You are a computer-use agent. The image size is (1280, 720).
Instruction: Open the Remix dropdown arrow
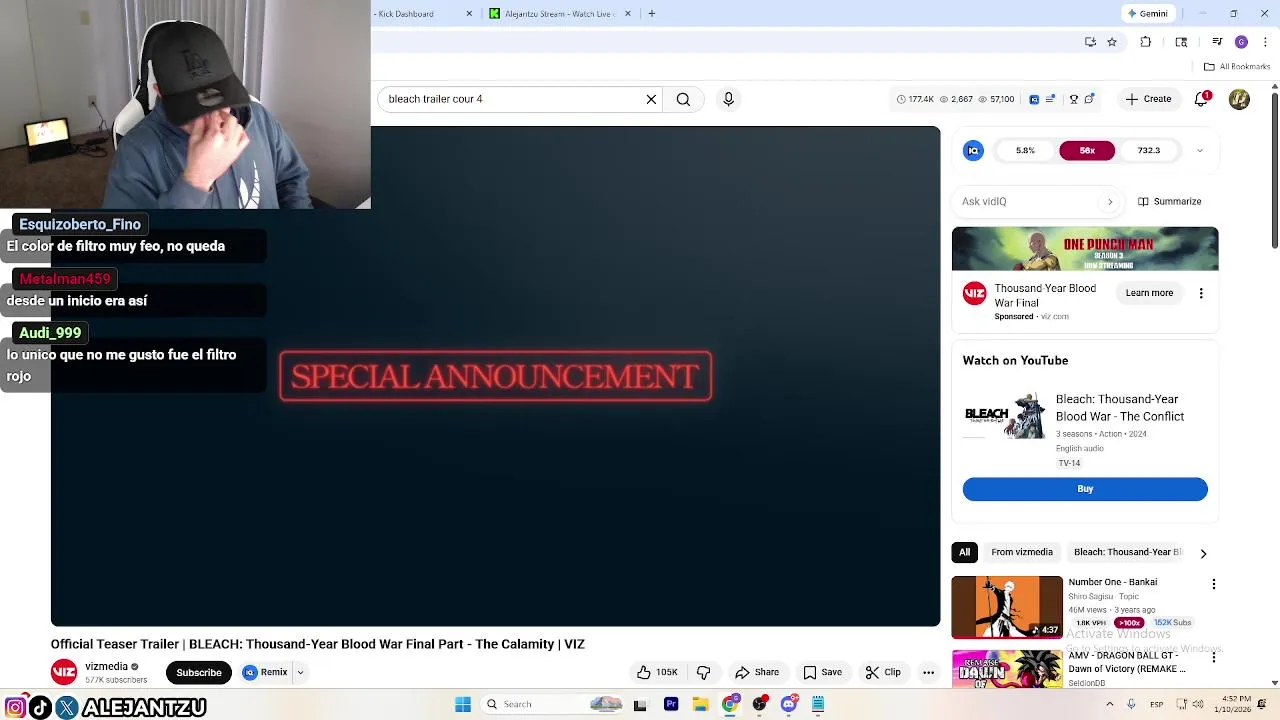[300, 672]
